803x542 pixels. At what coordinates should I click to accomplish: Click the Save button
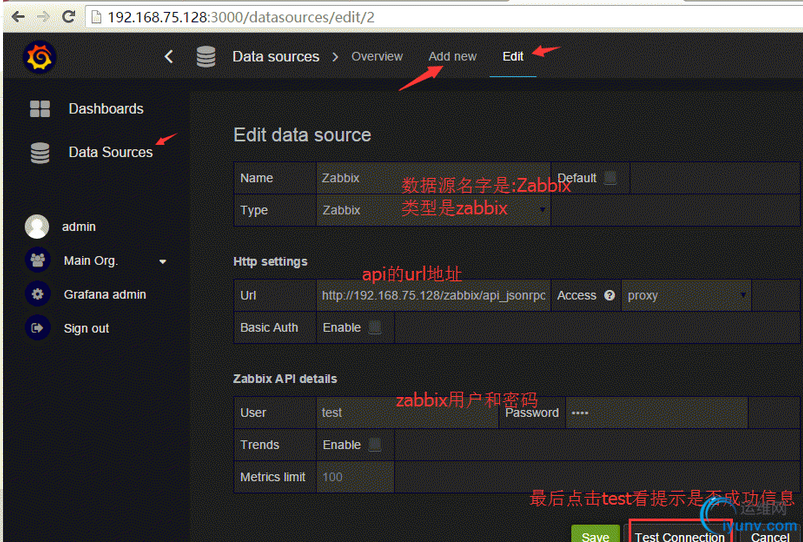click(x=595, y=534)
